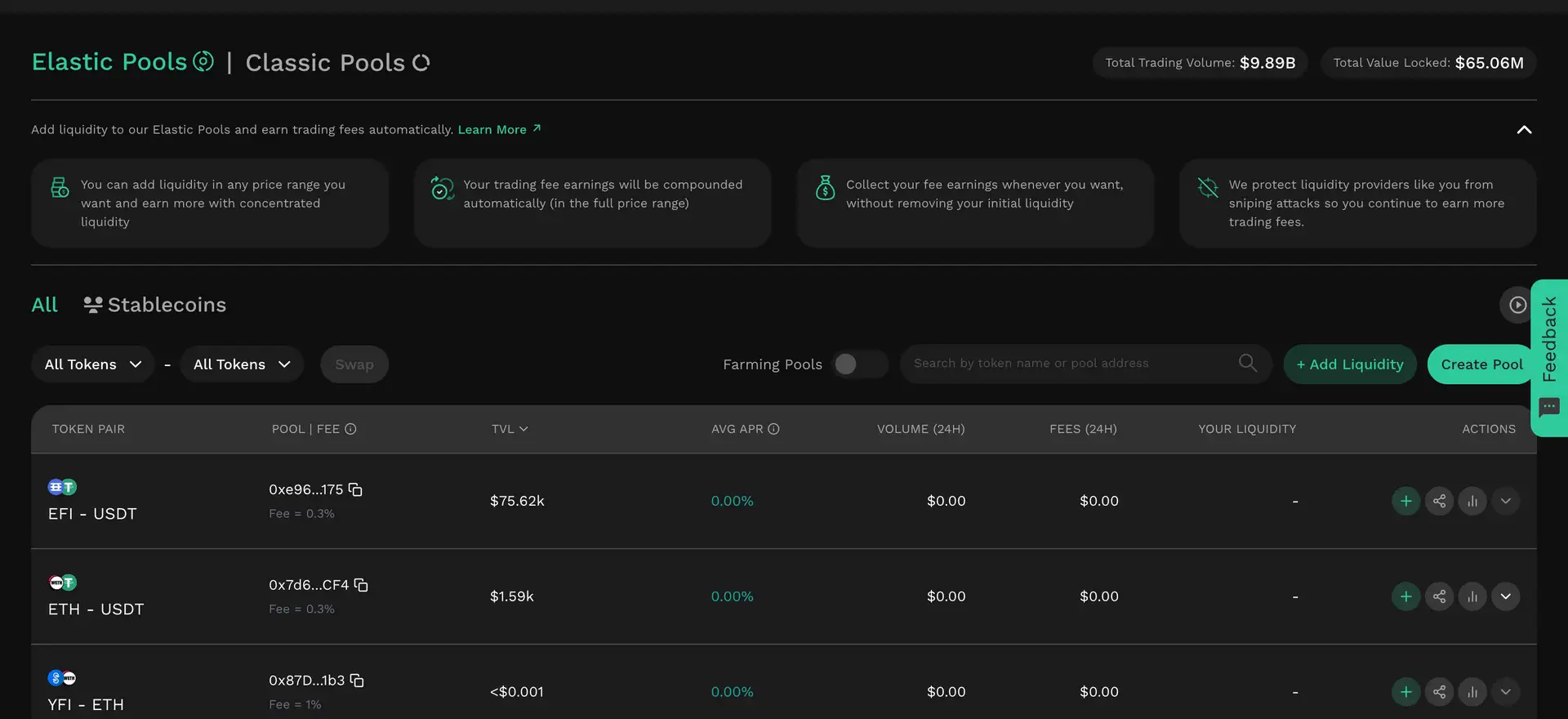Open the second All Tokens dropdown
This screenshot has height=719, width=1568.
click(242, 364)
